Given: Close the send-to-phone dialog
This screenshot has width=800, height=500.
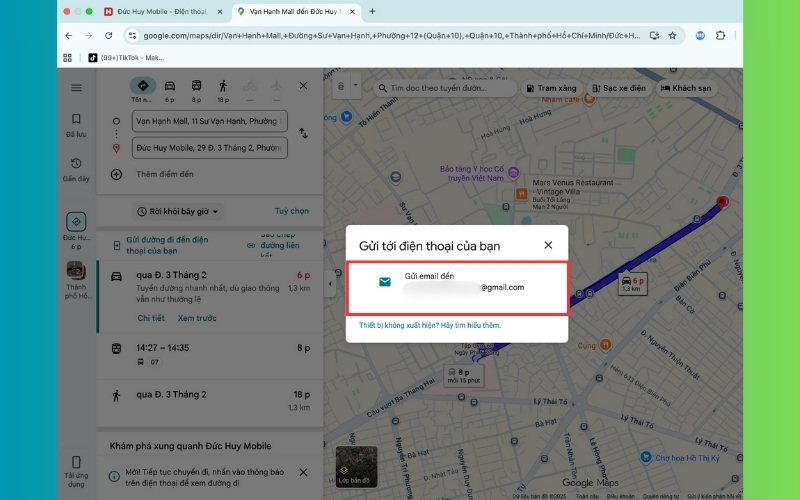Looking at the screenshot, I should pos(548,245).
